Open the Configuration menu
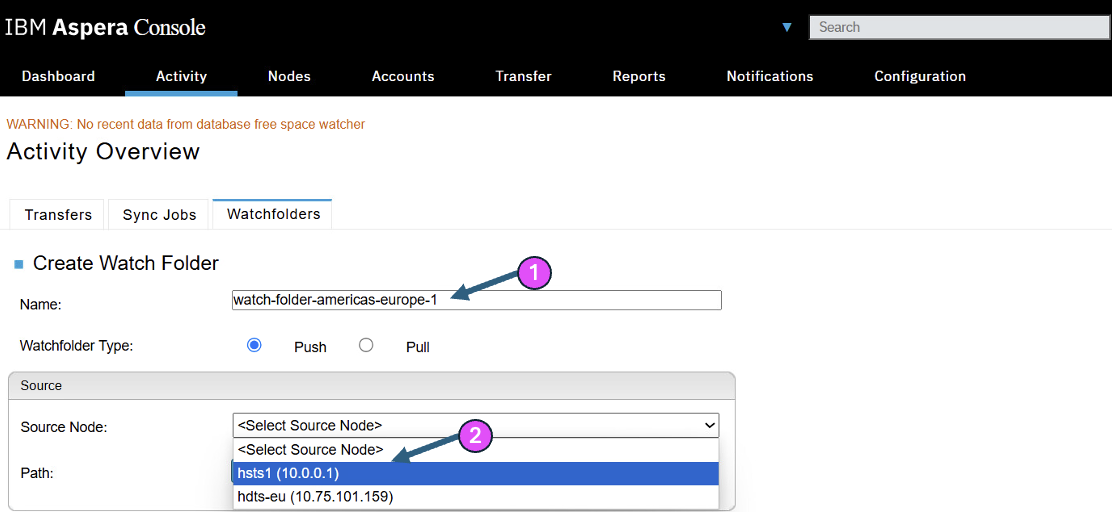 920,76
